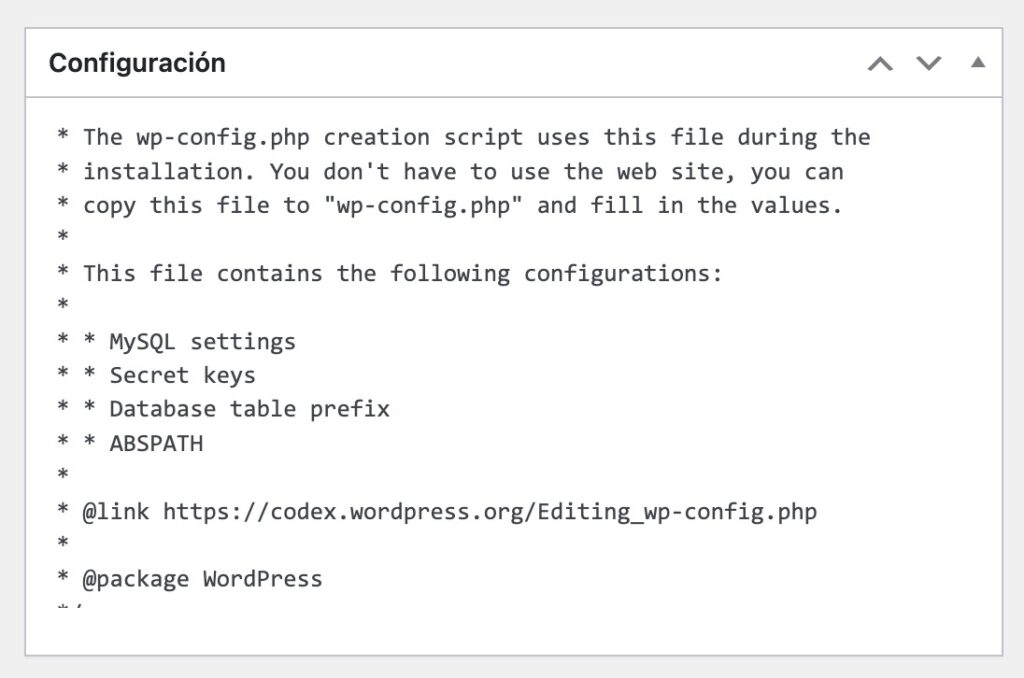Collapse the Configuración panel via triangle icon
This screenshot has width=1024, height=678.
977,62
